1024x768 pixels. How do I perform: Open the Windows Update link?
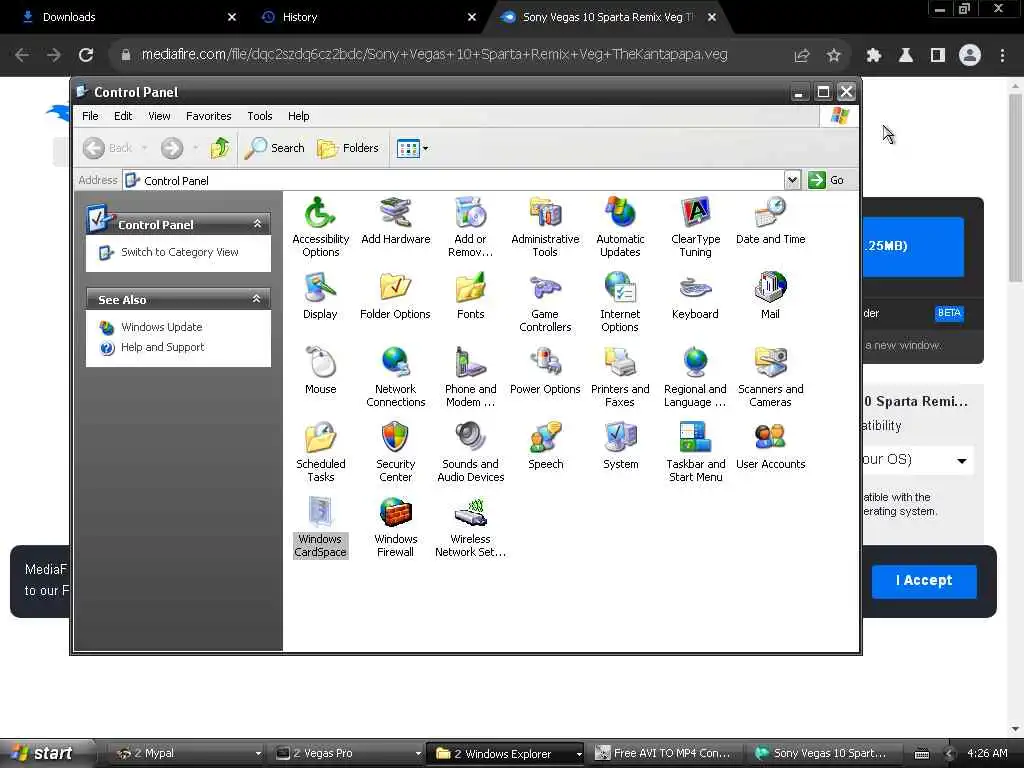tap(161, 327)
